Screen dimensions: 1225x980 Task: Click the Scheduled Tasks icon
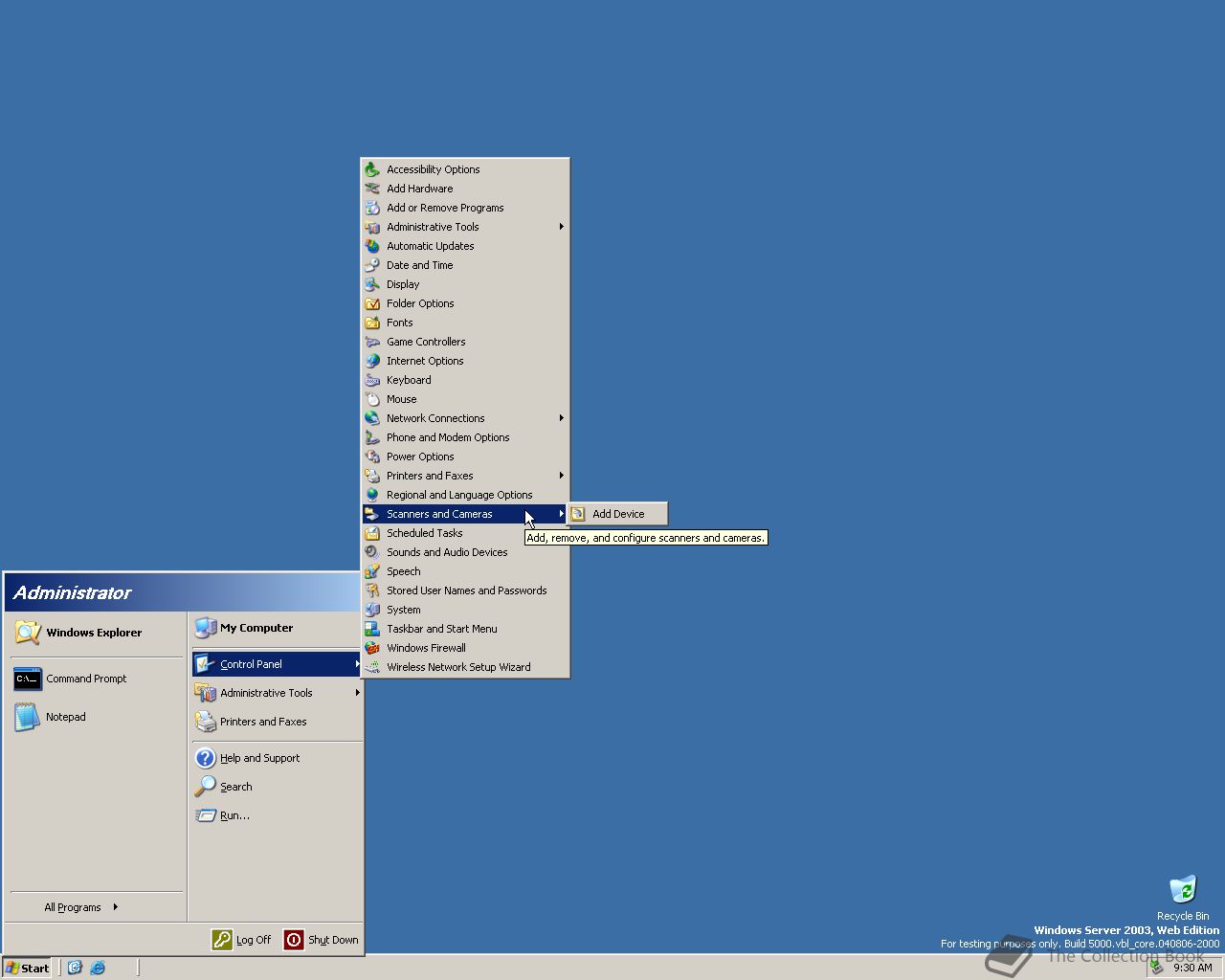(x=372, y=533)
